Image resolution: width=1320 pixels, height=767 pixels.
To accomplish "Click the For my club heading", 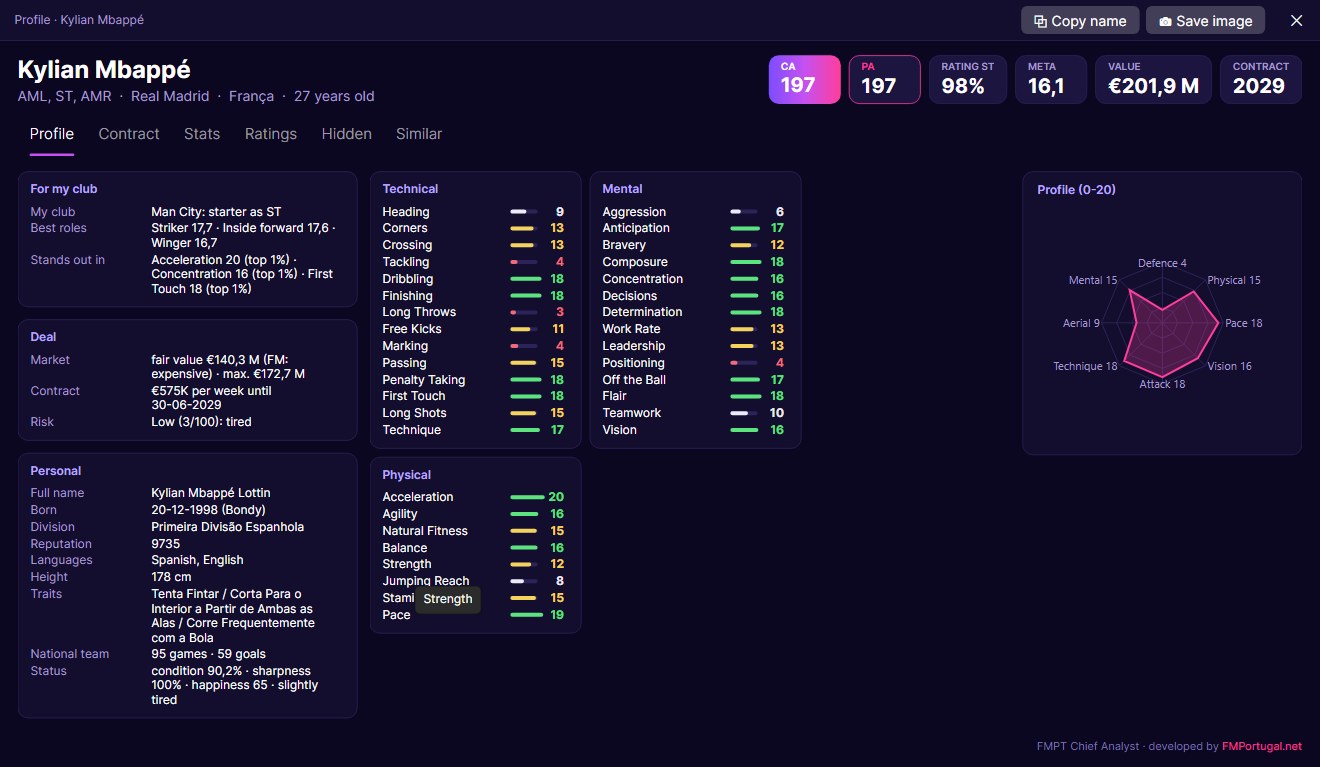I will point(64,189).
